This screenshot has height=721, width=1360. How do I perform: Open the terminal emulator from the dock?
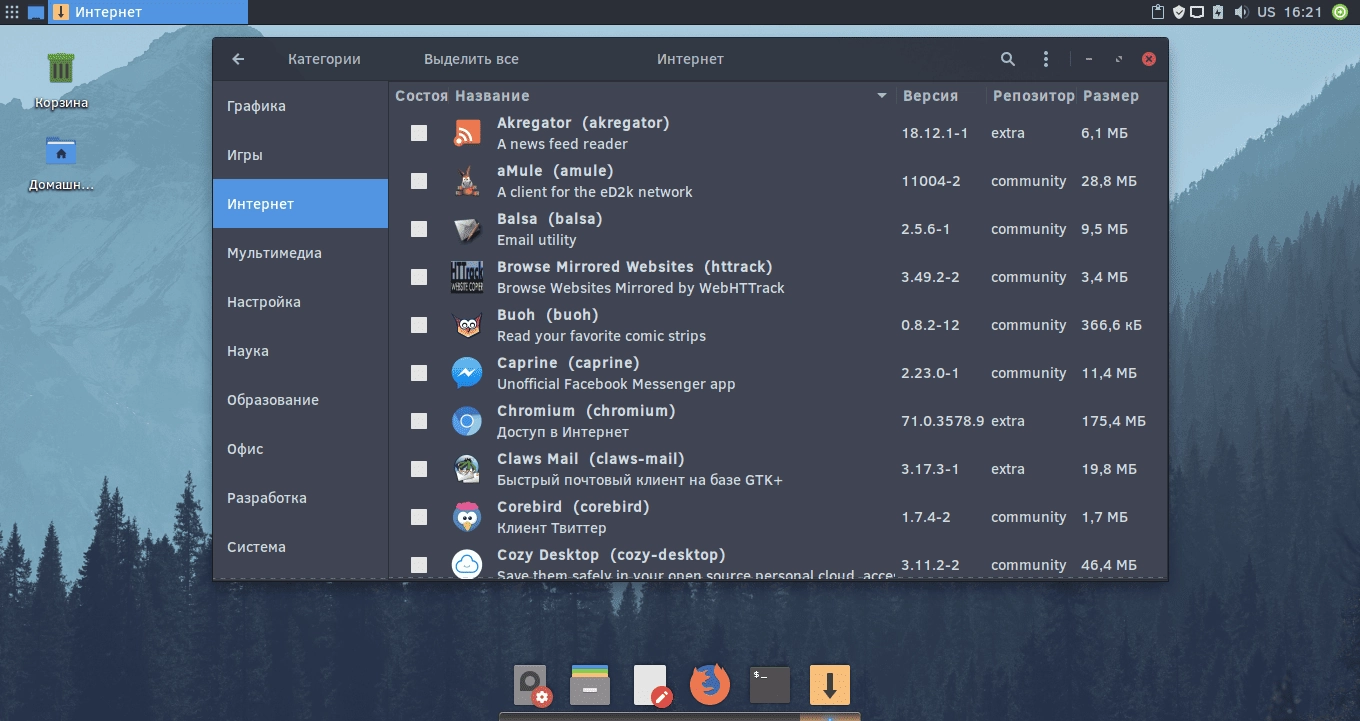[769, 685]
